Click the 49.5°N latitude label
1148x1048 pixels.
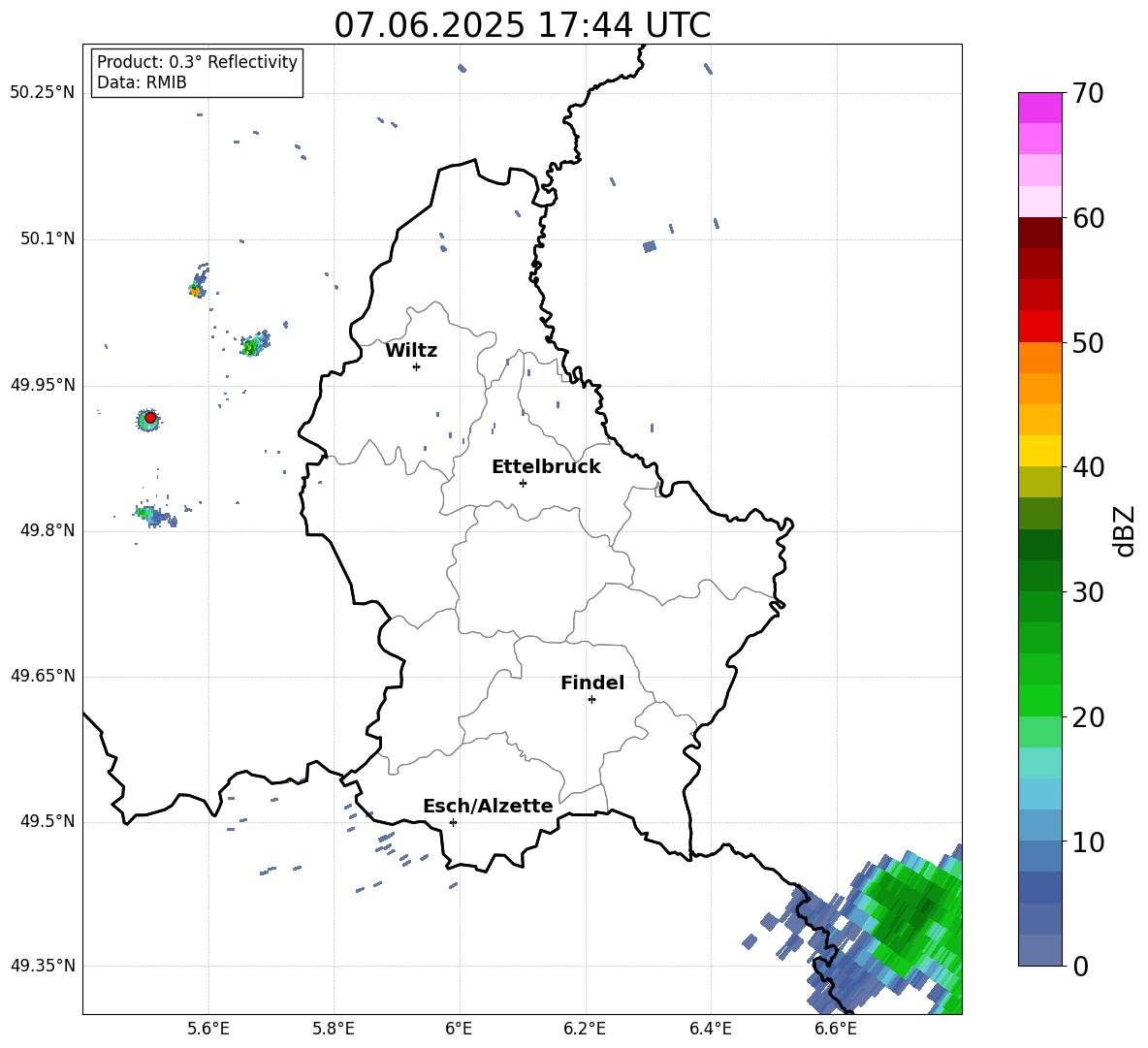(48, 821)
